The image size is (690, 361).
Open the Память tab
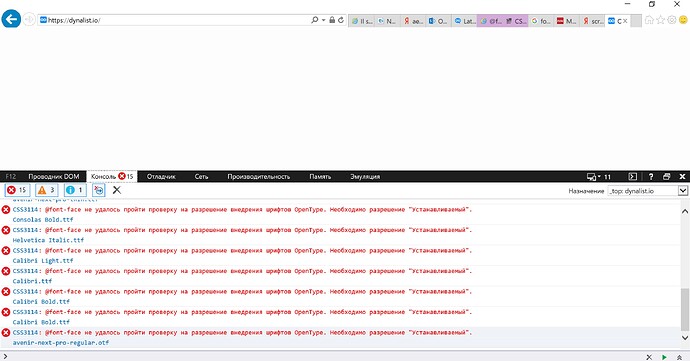click(320, 177)
